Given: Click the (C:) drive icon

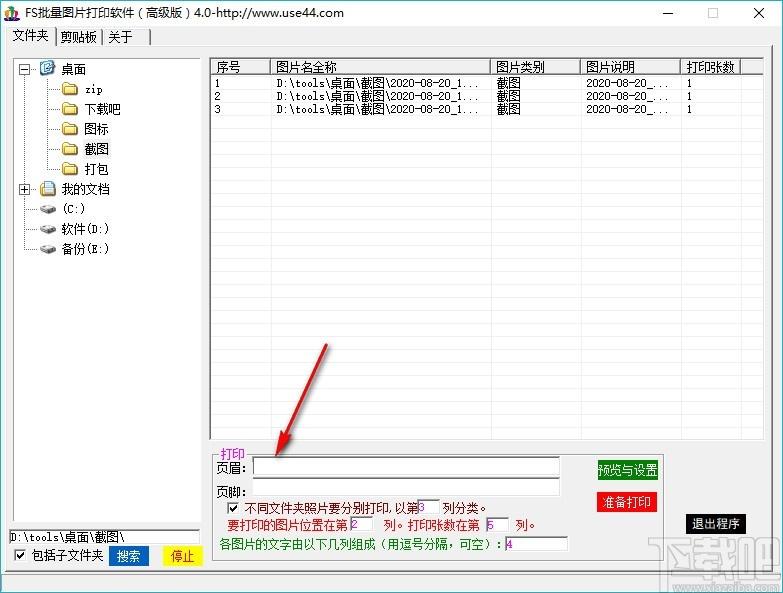Looking at the screenshot, I should tap(48, 209).
